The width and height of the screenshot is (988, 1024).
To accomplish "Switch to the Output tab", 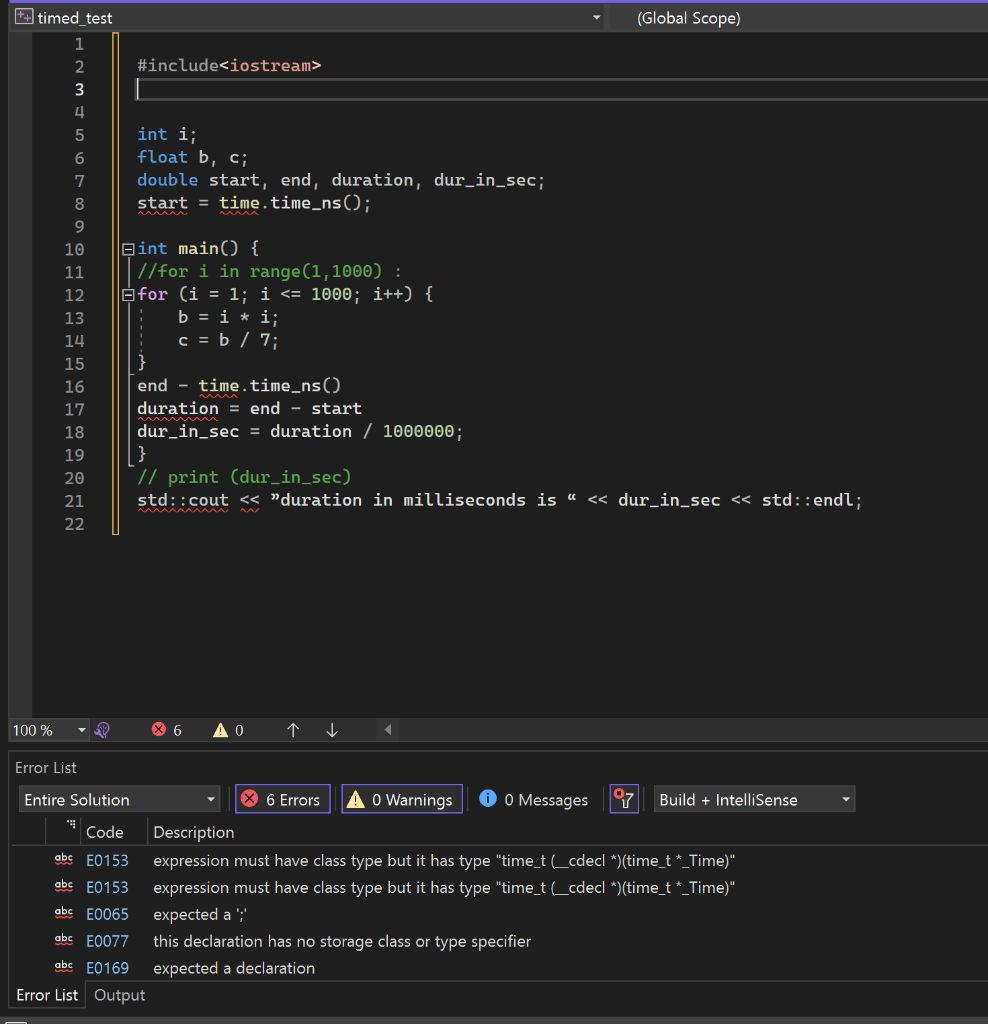I will (x=120, y=995).
